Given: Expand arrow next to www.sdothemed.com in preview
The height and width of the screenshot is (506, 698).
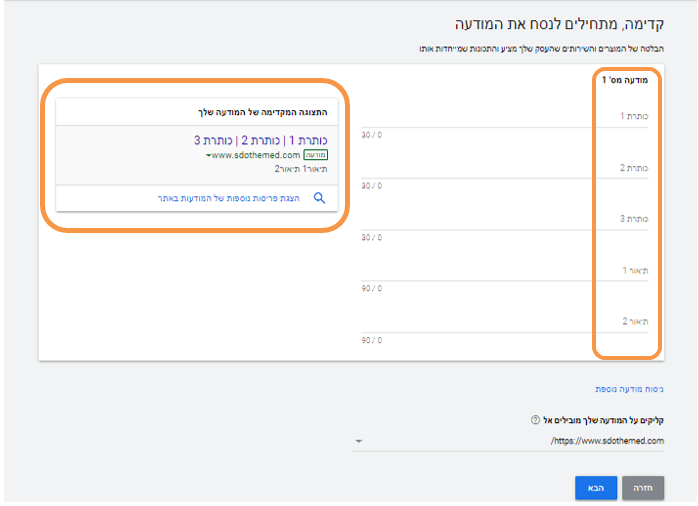Looking at the screenshot, I should click(x=209, y=157).
